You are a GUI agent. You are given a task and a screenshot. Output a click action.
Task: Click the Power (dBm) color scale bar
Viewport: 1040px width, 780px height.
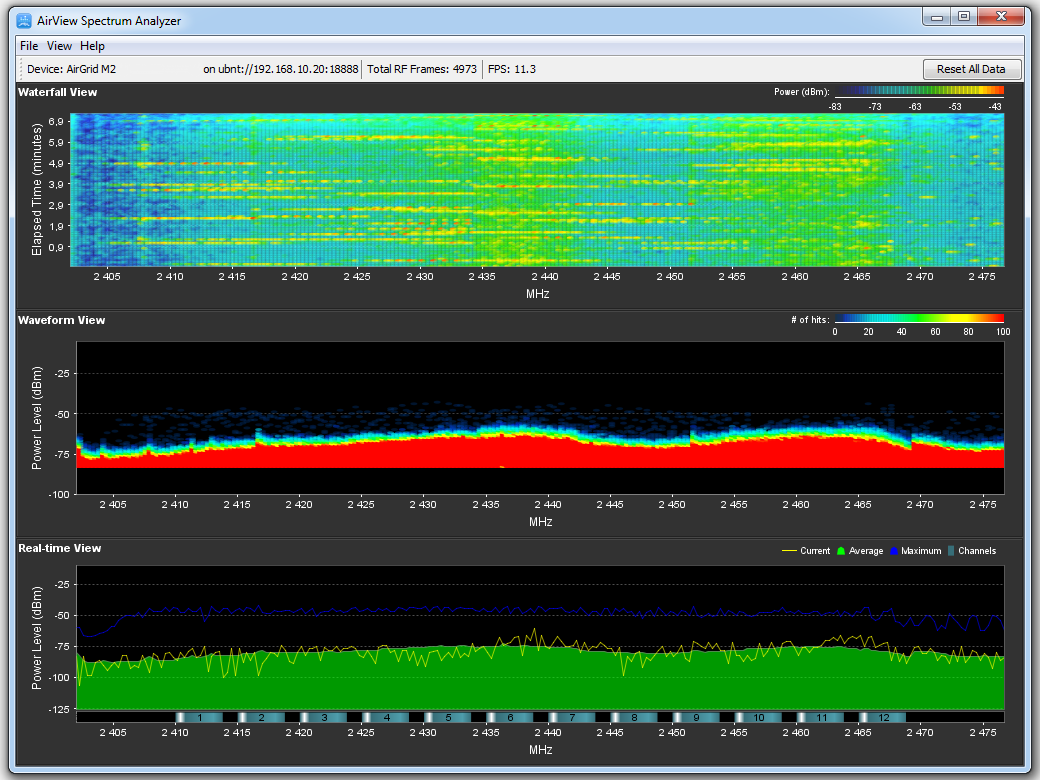point(918,92)
